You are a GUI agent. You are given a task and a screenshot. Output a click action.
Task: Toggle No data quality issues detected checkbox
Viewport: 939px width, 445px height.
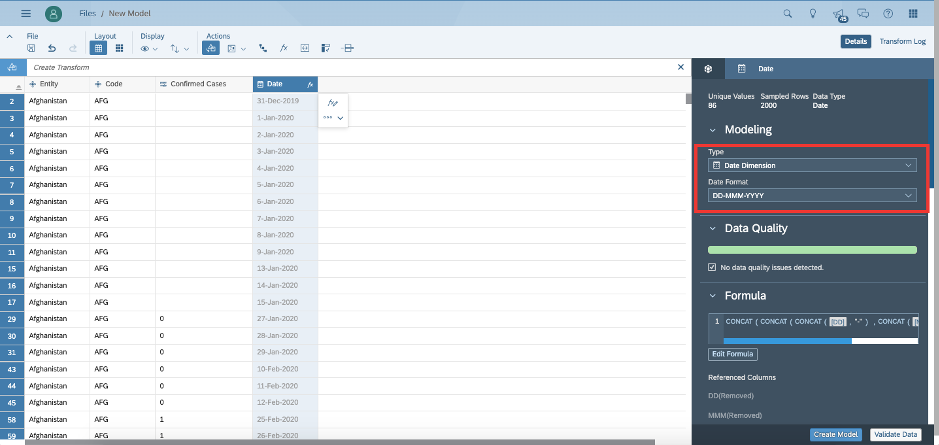coord(712,267)
